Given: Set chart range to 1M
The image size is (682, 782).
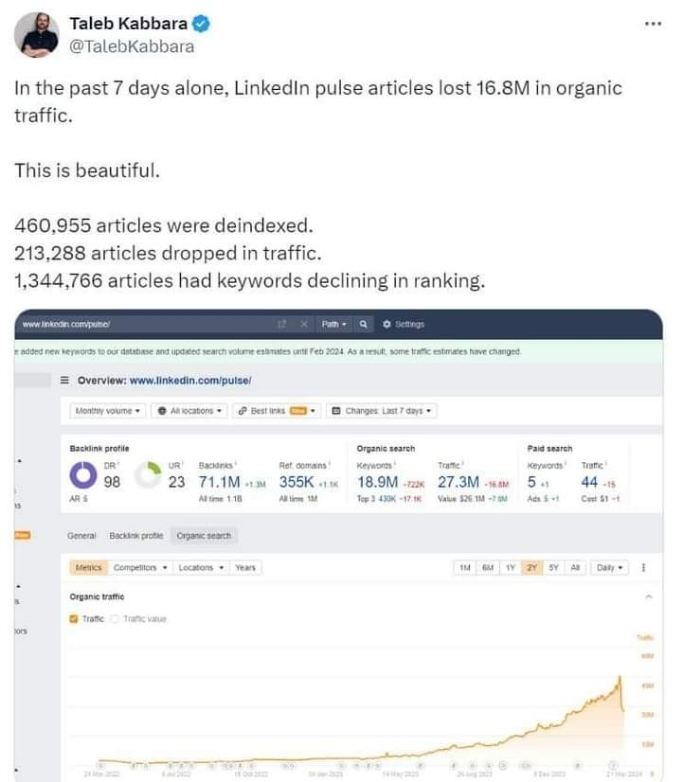Looking at the screenshot, I should [465, 568].
